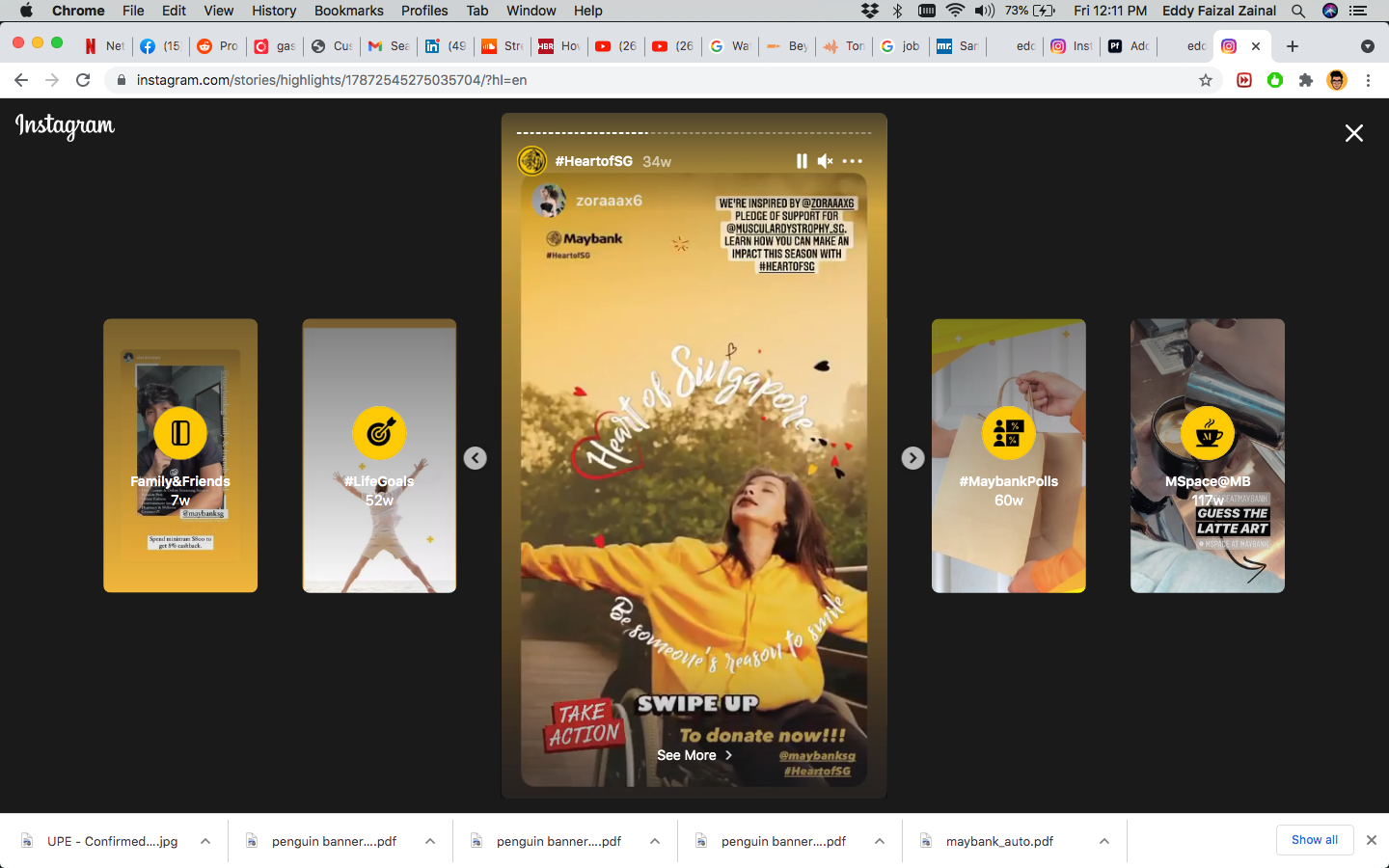The height and width of the screenshot is (868, 1389).
Task: Reload the Instagram page
Action: tap(83, 80)
